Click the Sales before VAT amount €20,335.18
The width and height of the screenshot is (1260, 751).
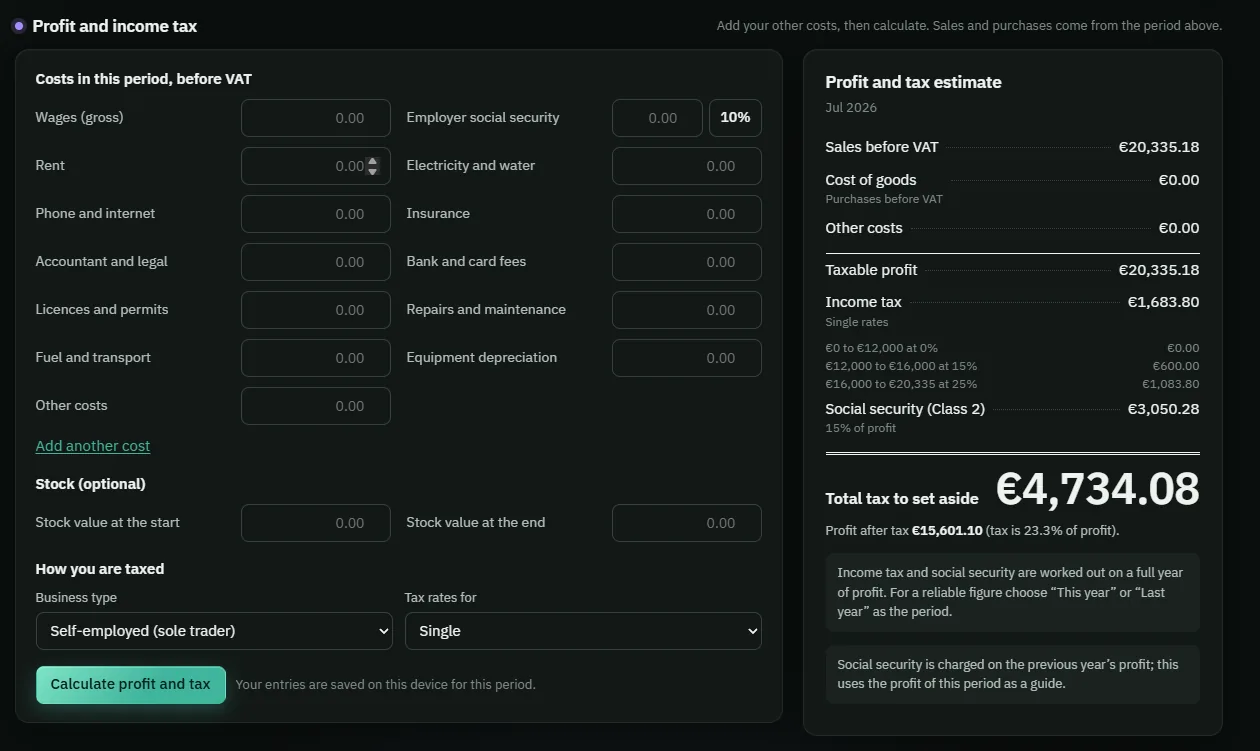coord(1159,147)
